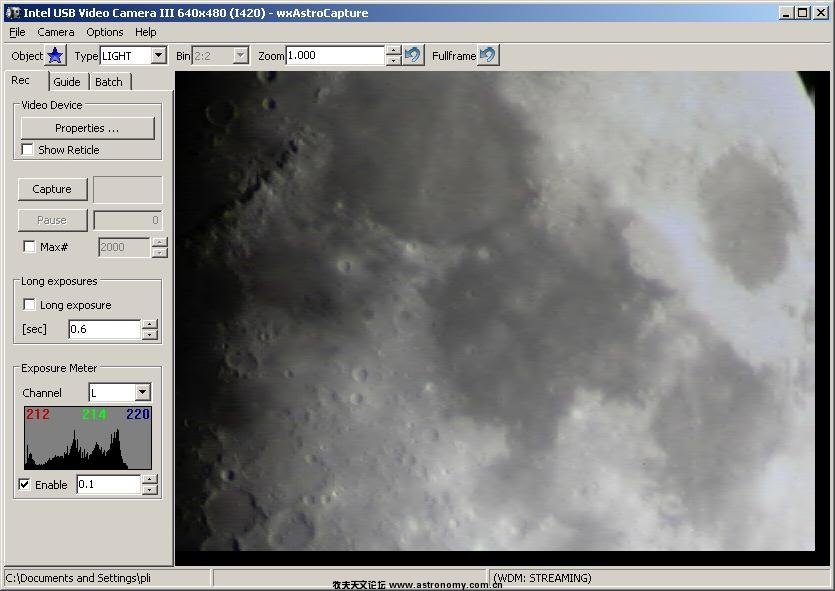Uncheck the Exposure Meter Enable checkbox
Screen dimensions: 835x591
[25, 485]
